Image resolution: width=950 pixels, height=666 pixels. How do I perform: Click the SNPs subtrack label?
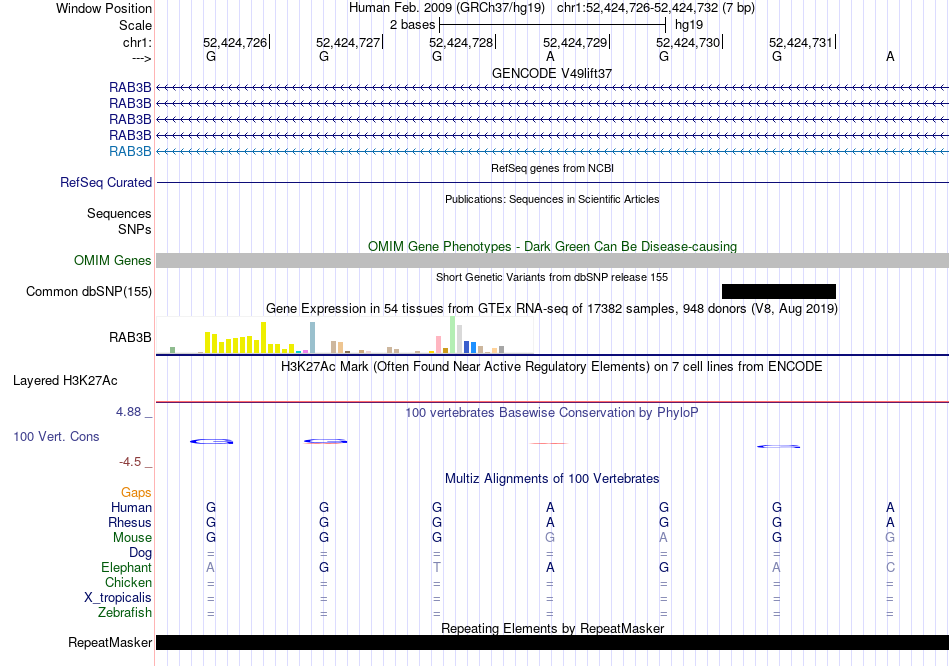(x=135, y=230)
